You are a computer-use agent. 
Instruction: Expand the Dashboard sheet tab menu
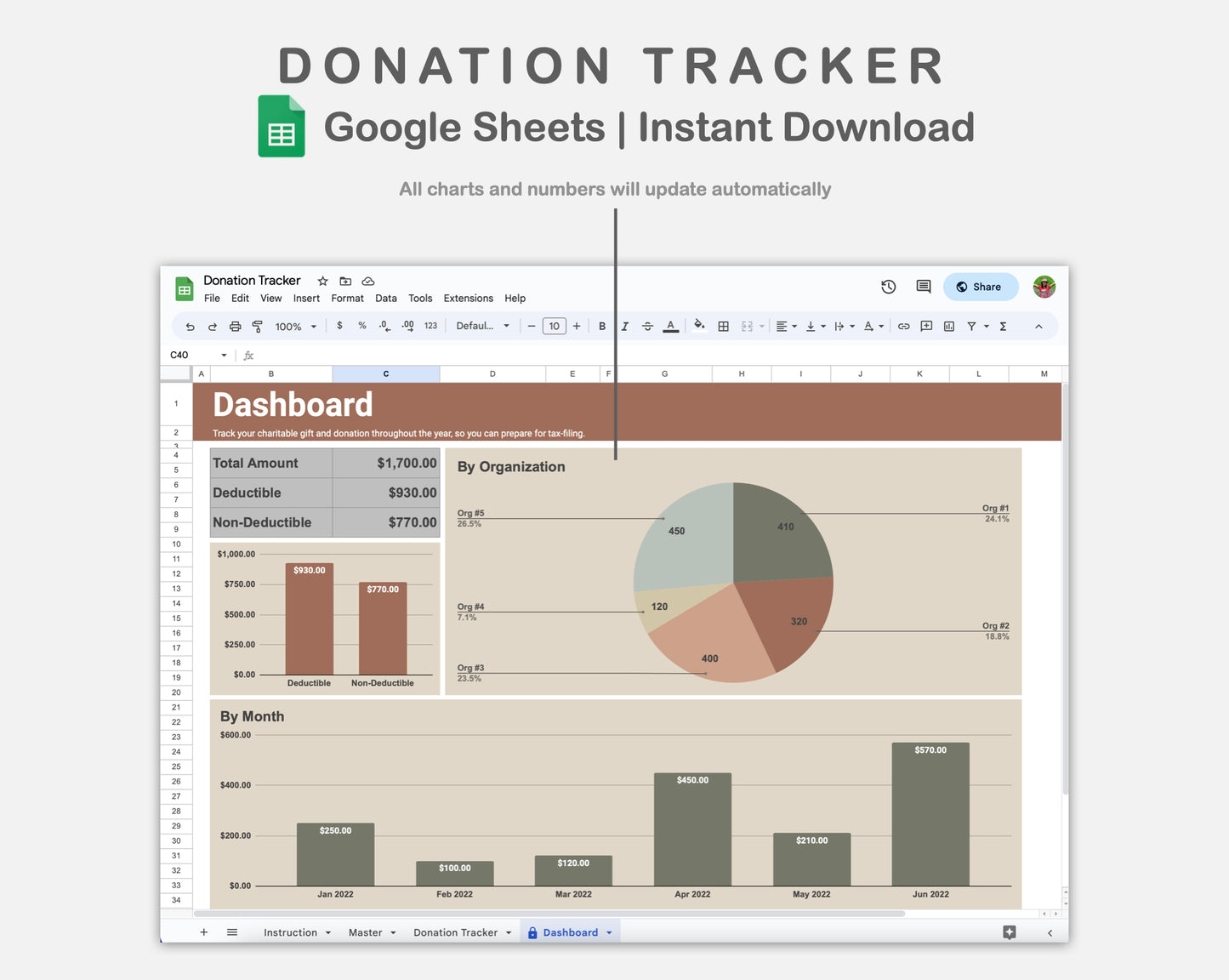point(609,932)
